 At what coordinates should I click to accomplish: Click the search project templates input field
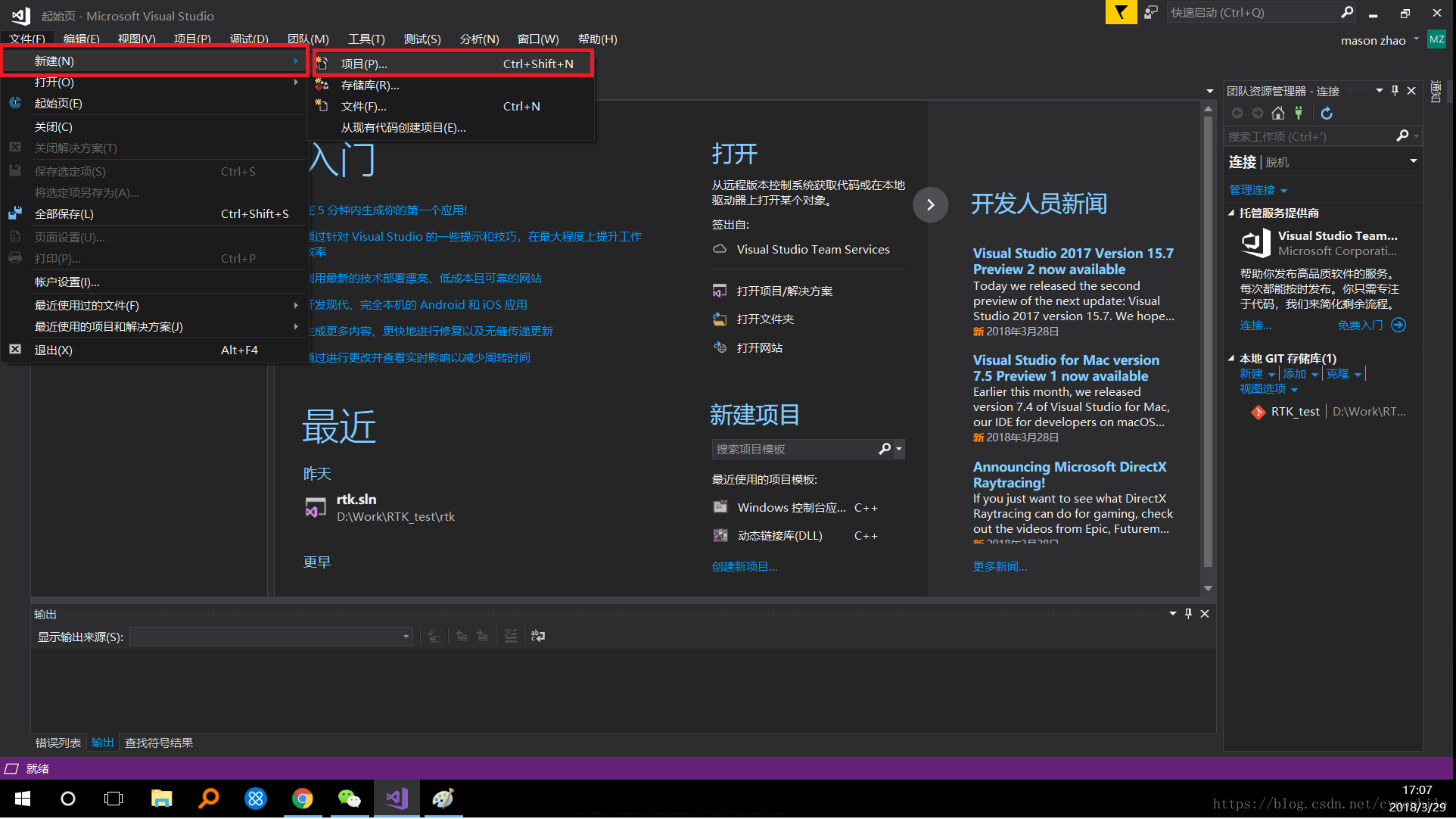[795, 449]
